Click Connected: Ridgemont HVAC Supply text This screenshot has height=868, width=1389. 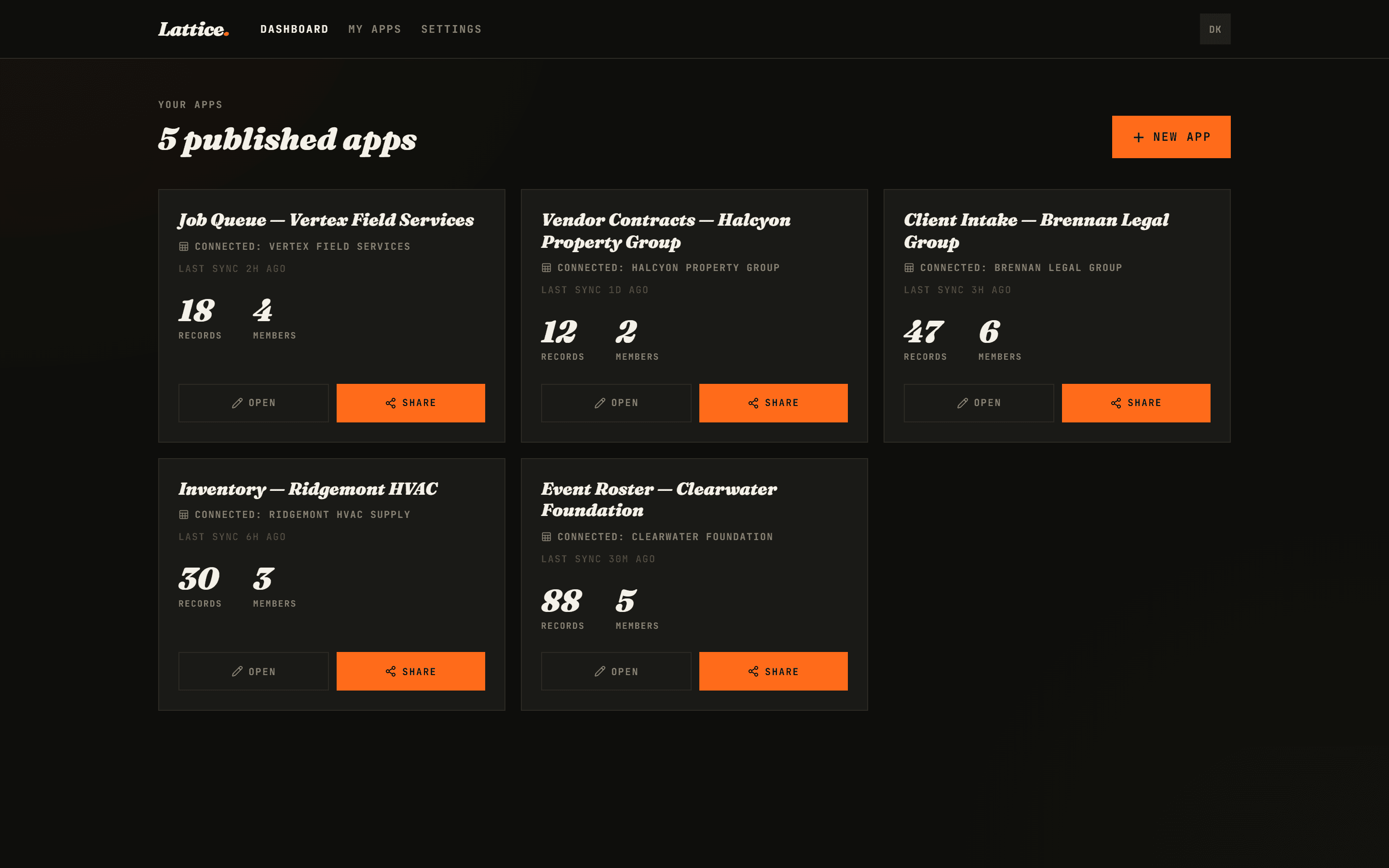(x=302, y=515)
